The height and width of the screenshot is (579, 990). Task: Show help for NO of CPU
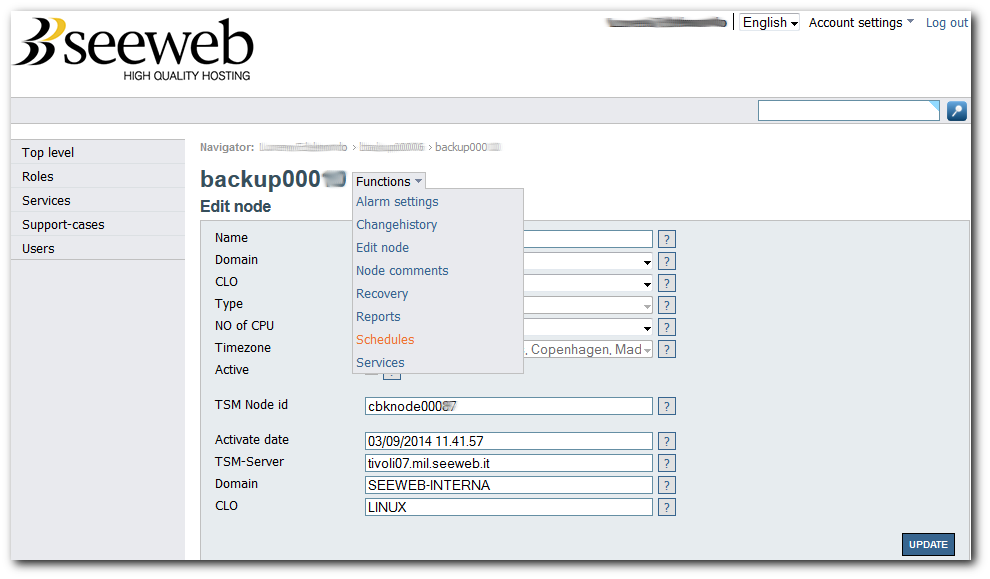[667, 328]
